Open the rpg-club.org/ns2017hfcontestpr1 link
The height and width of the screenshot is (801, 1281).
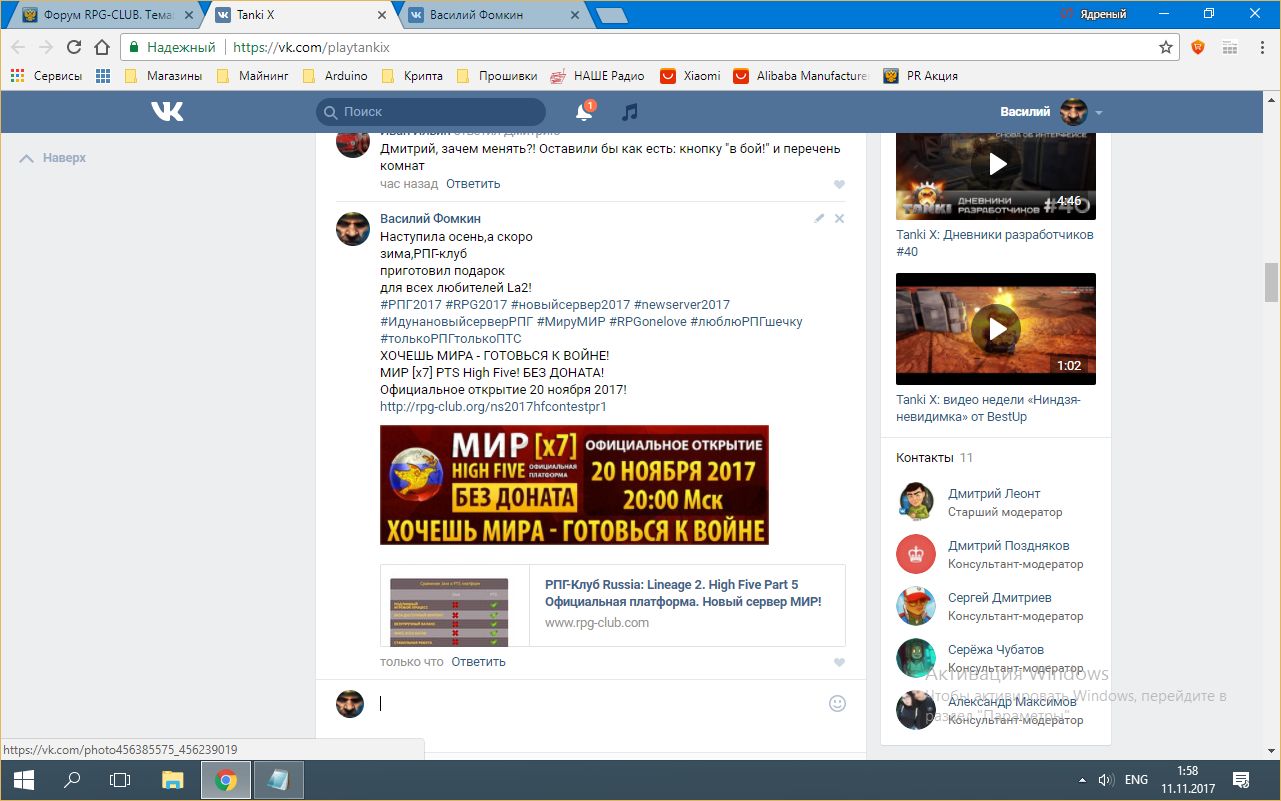[x=493, y=407]
